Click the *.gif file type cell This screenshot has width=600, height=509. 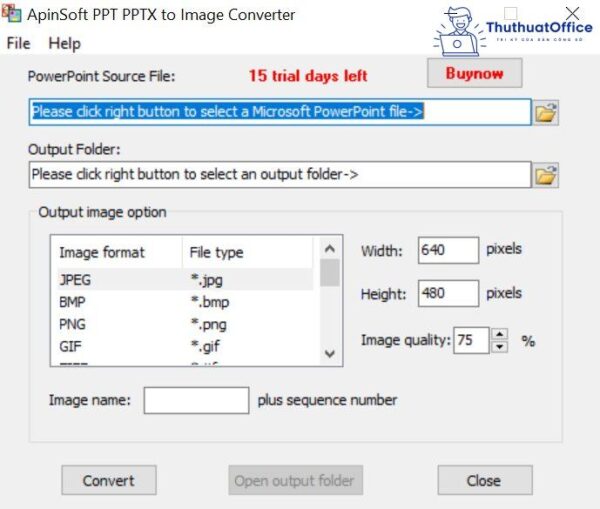click(205, 346)
